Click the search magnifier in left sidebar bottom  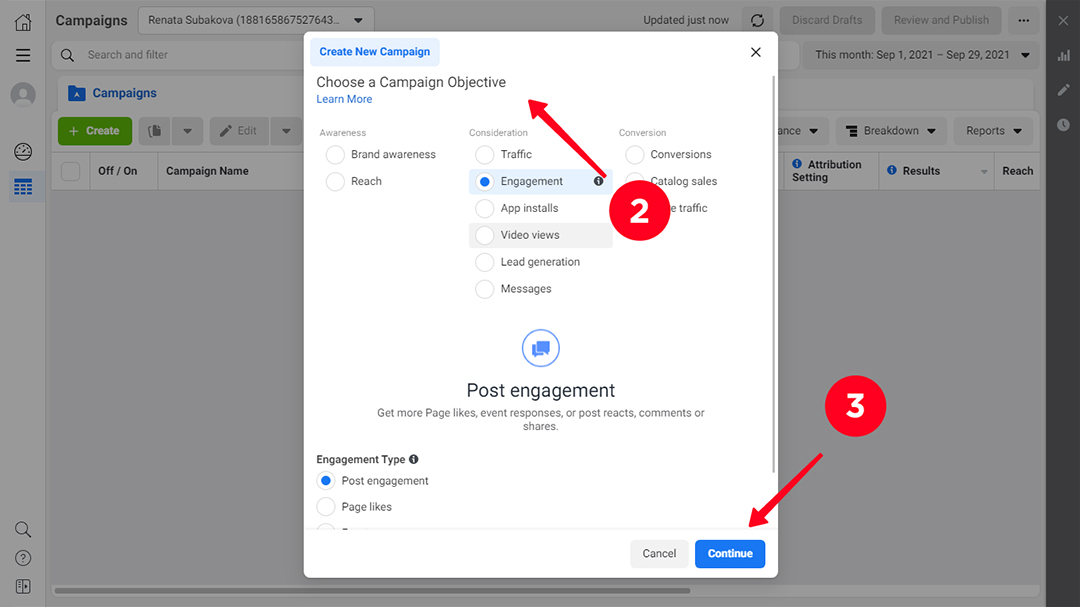click(x=23, y=529)
